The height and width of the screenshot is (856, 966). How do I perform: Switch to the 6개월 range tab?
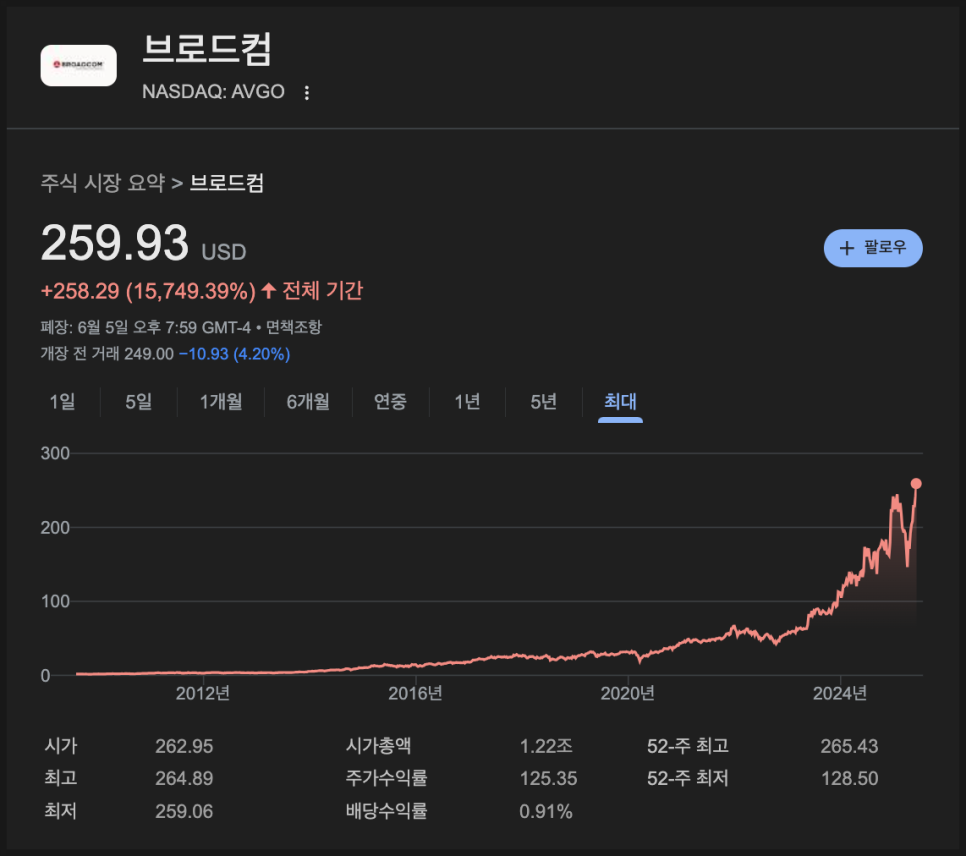tap(308, 402)
